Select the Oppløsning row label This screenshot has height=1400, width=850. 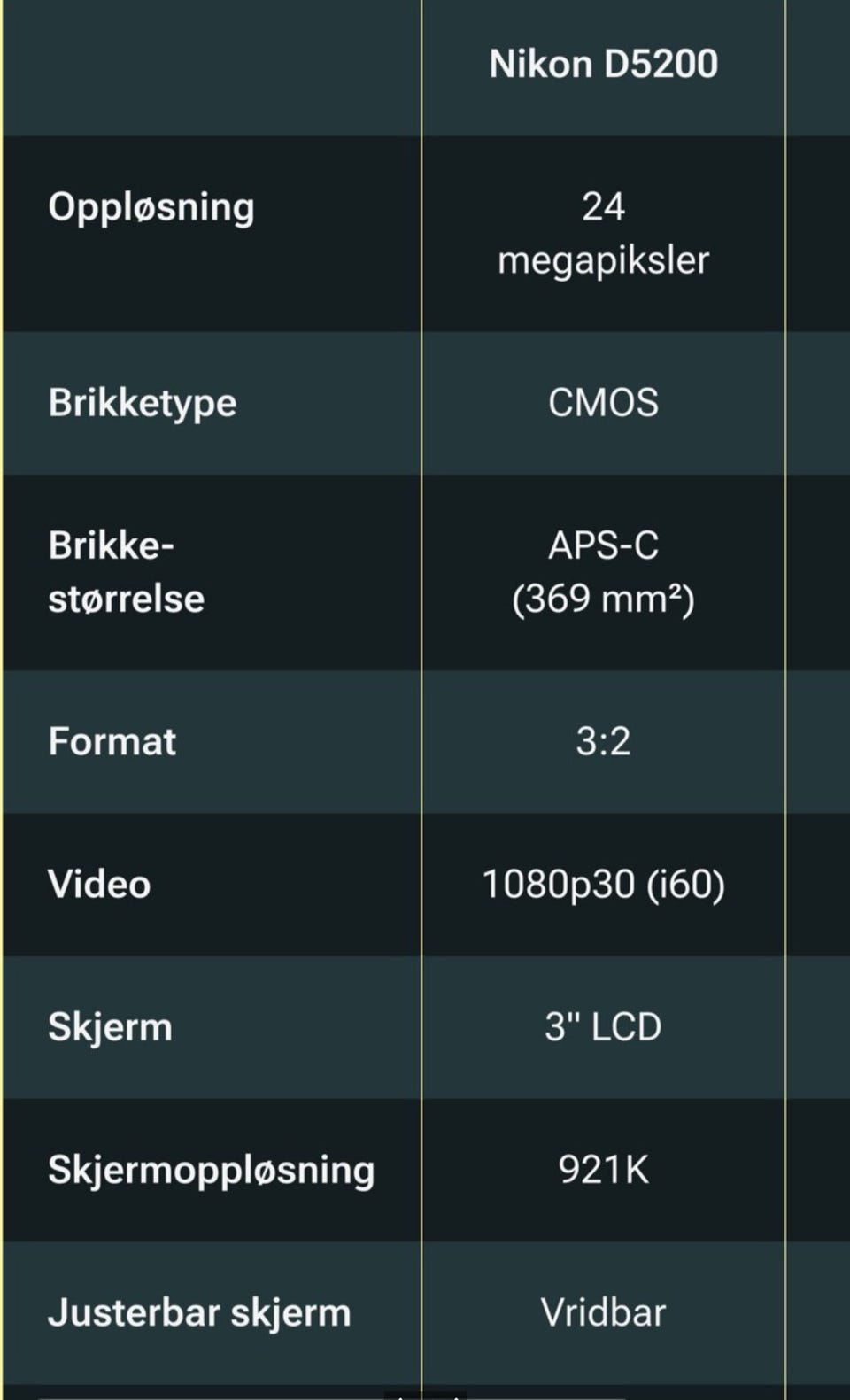coord(151,208)
